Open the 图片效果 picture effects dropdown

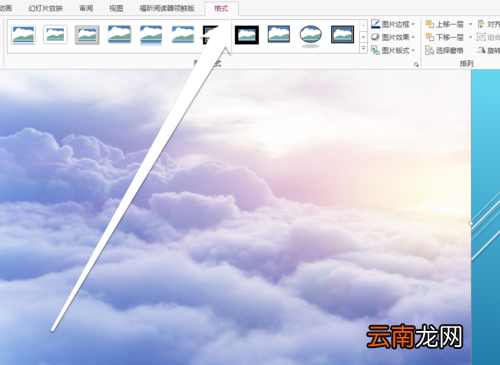click(x=393, y=37)
